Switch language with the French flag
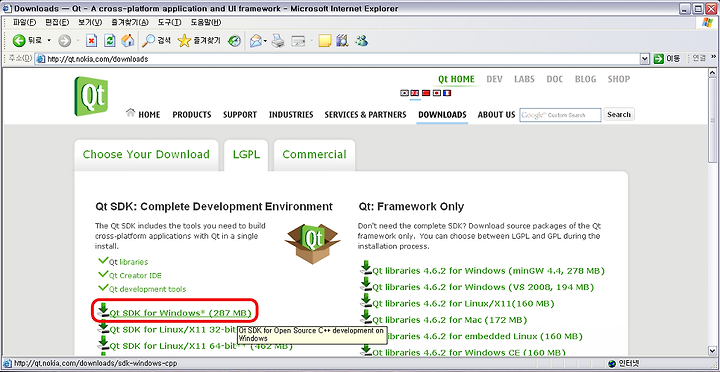The width and height of the screenshot is (720, 372). 447,93
